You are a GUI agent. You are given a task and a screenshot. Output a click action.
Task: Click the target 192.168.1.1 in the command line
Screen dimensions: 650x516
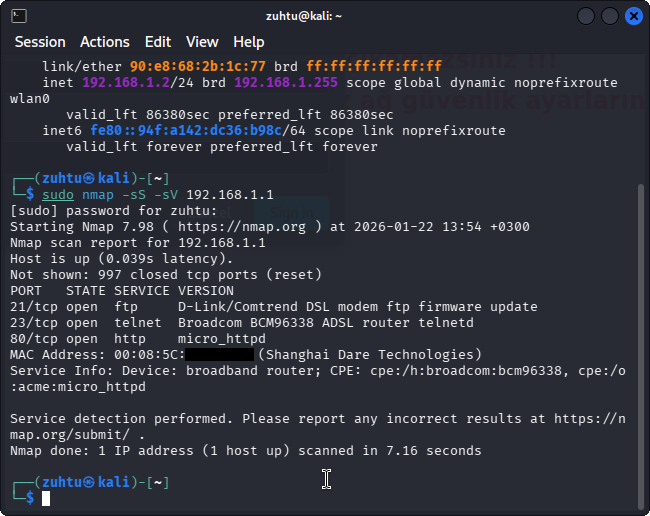click(230, 194)
